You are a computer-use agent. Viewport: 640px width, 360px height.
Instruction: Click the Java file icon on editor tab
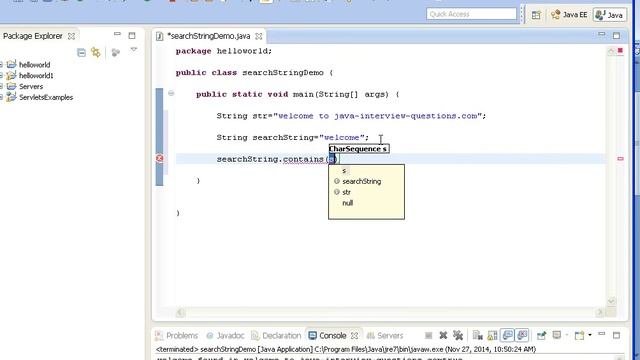click(x=160, y=36)
